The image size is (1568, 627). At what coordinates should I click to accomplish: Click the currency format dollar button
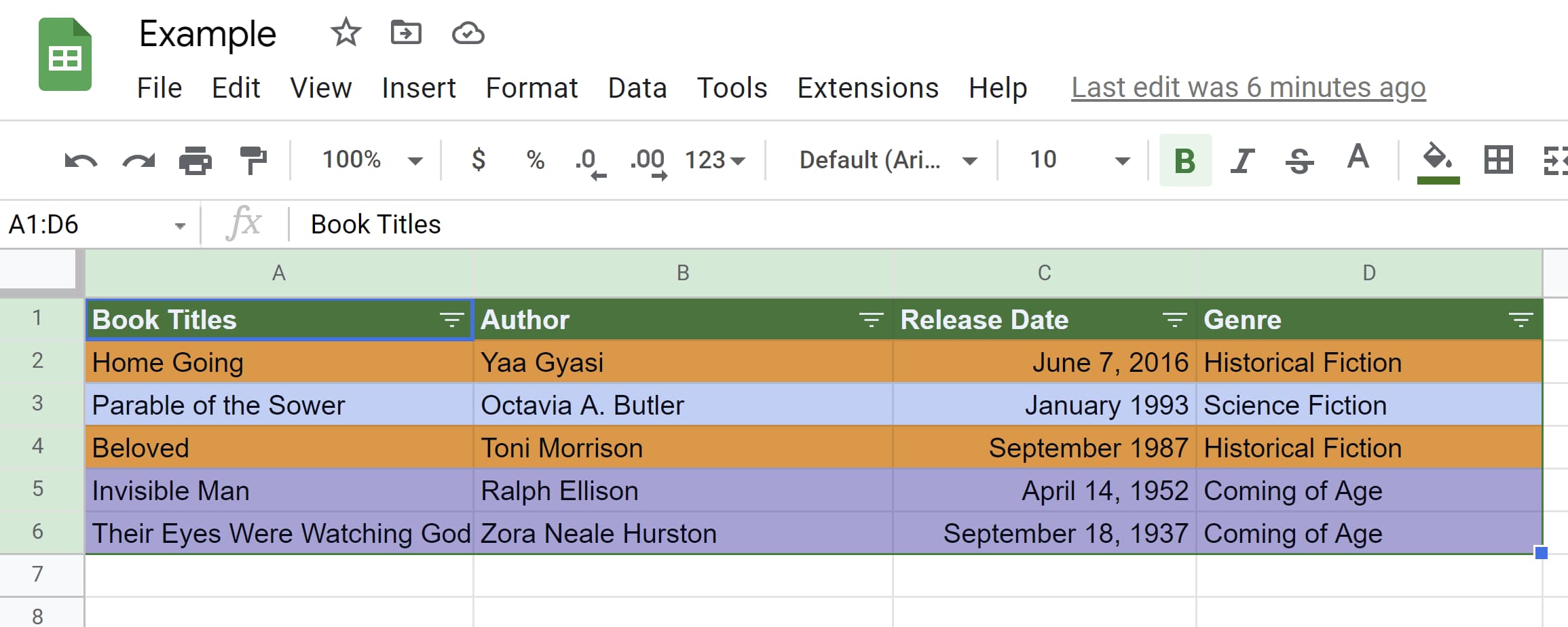pyautogui.click(x=479, y=160)
